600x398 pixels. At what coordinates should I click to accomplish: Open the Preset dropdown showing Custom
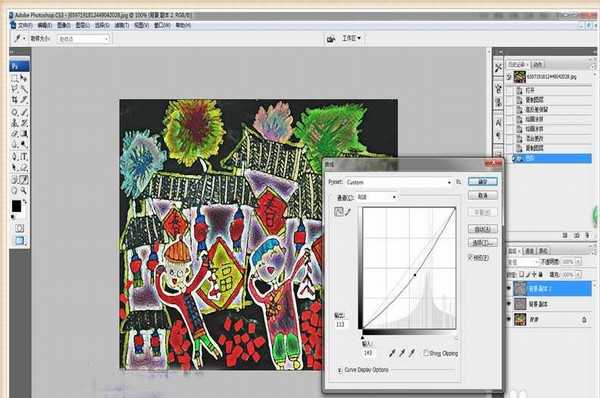click(399, 182)
